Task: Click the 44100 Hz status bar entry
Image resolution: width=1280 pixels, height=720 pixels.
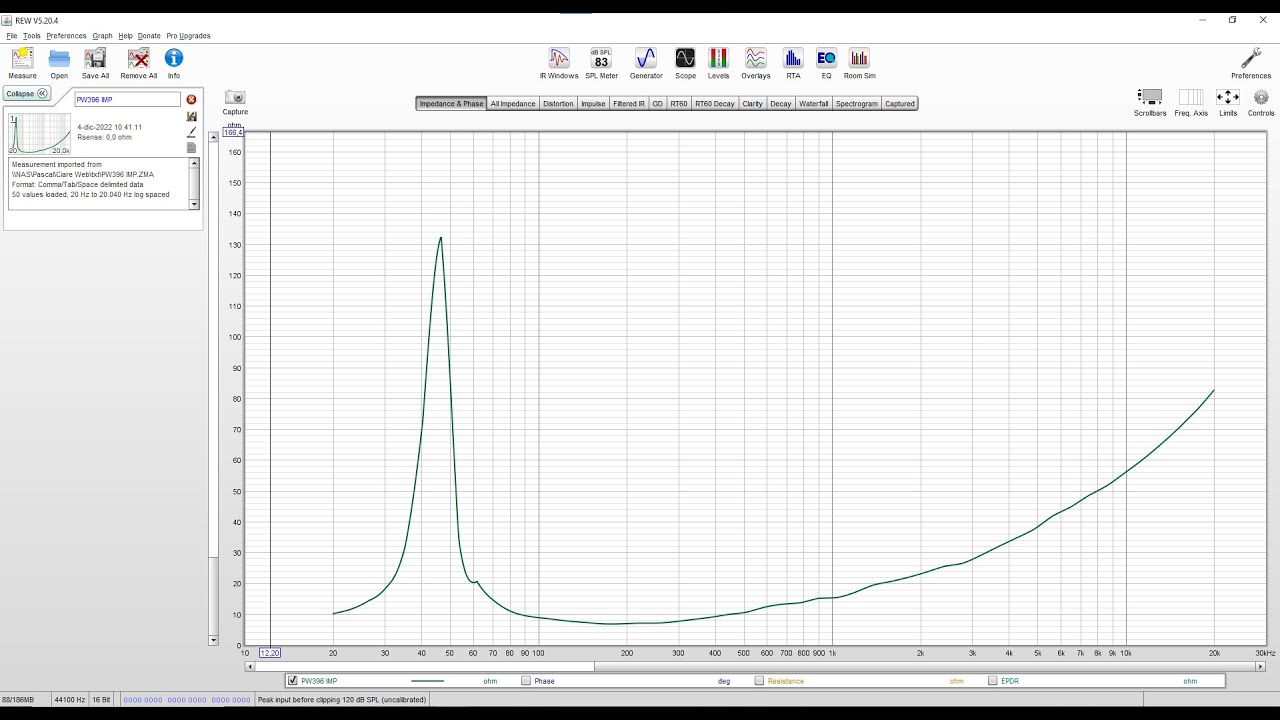Action: tap(69, 700)
